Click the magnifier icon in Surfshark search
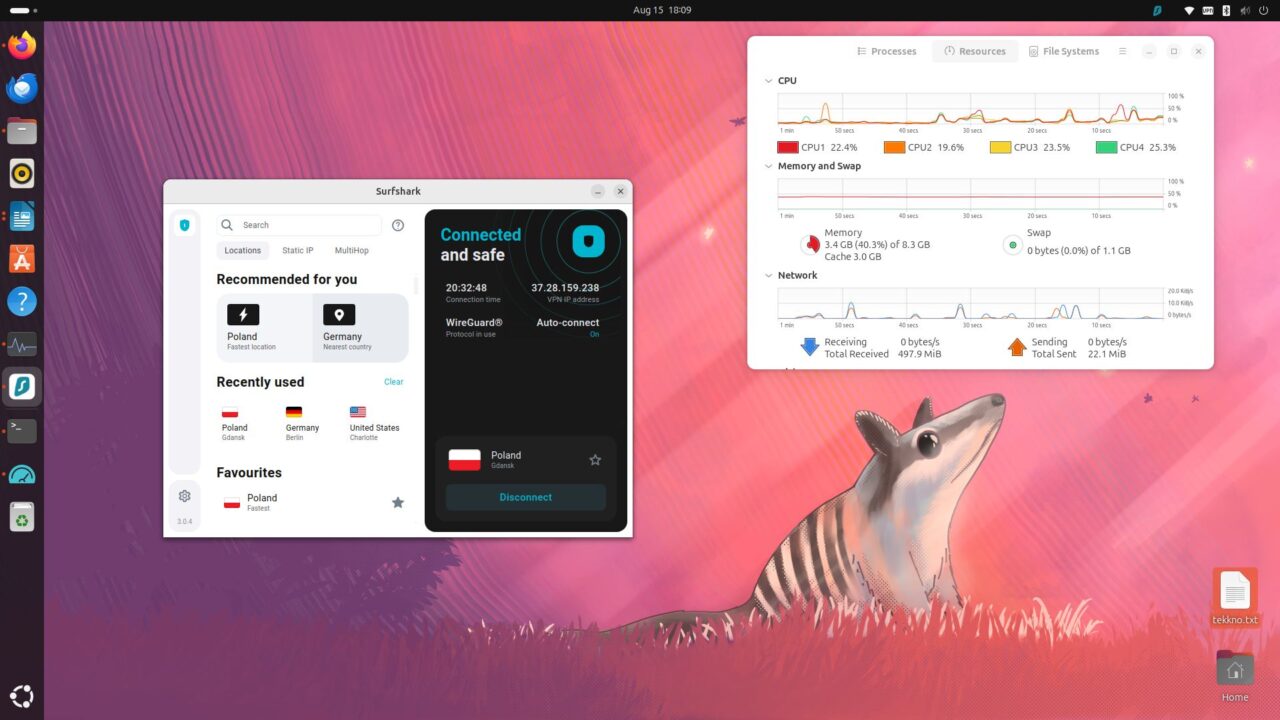Screen dimensions: 1280x720 coord(227,225)
